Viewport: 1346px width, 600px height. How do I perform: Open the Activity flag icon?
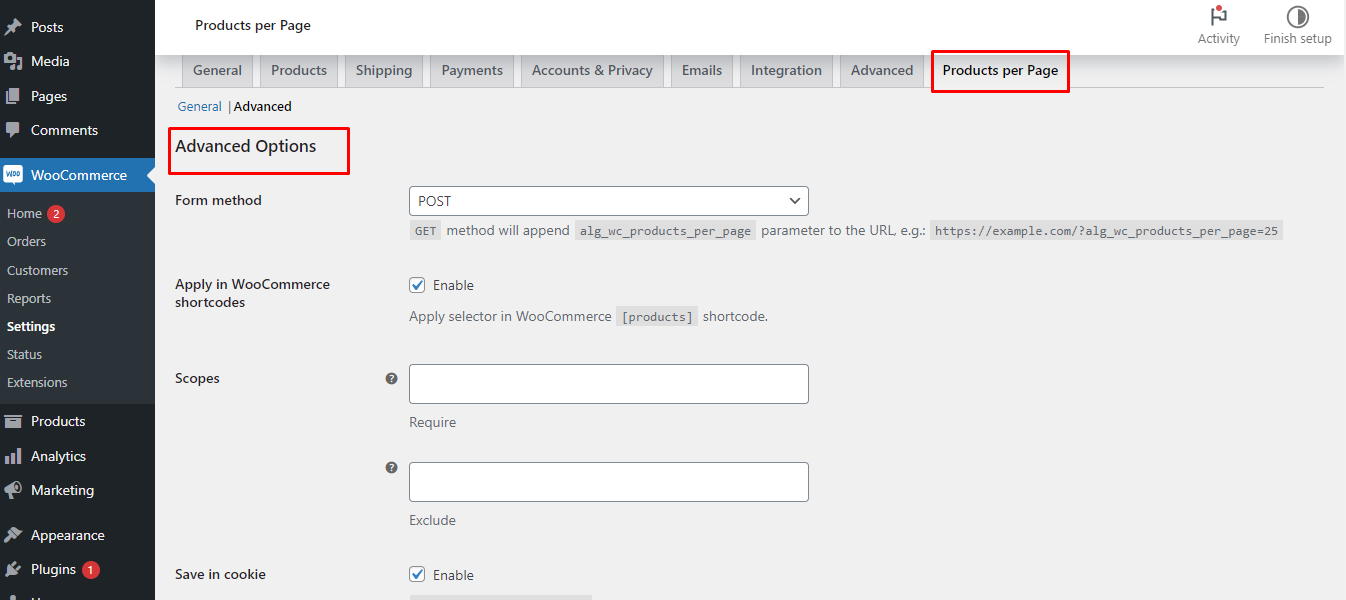1218,16
